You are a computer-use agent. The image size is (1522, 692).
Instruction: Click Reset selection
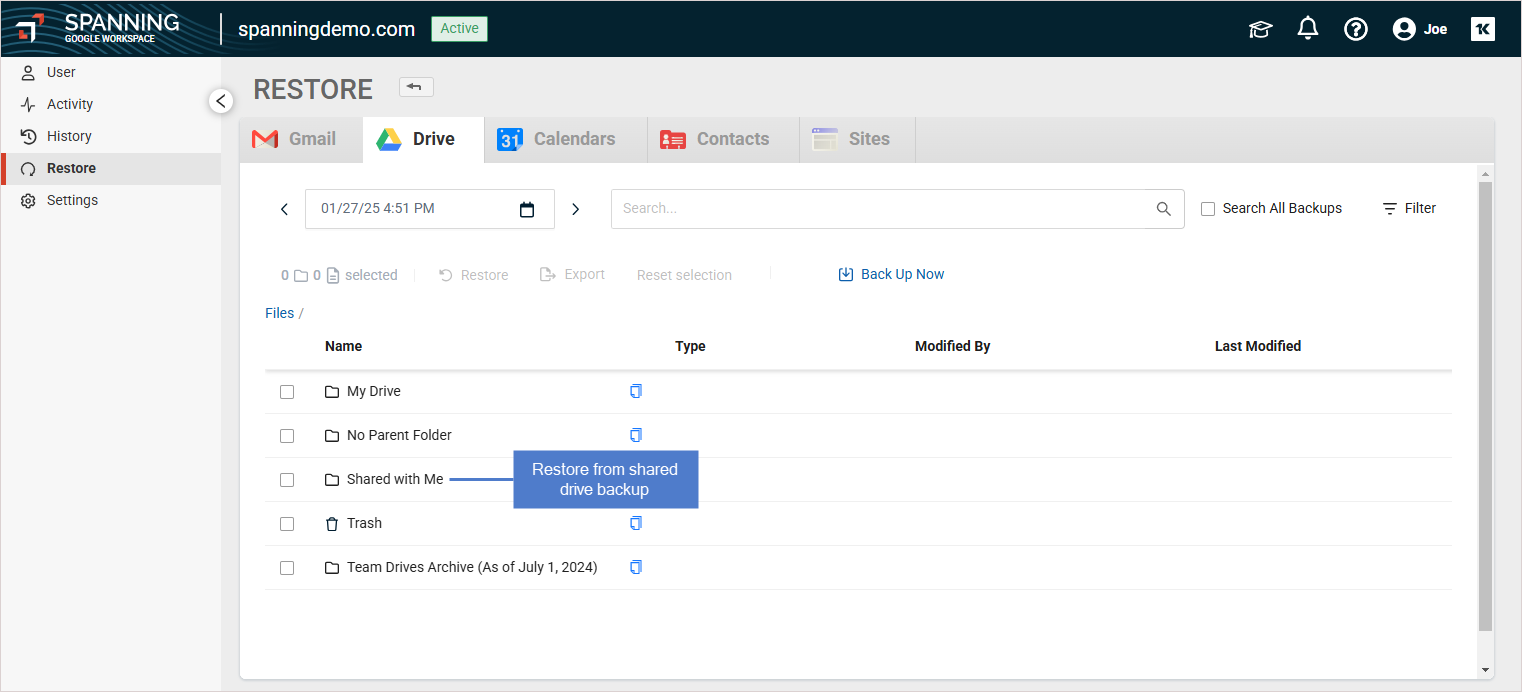(x=684, y=275)
